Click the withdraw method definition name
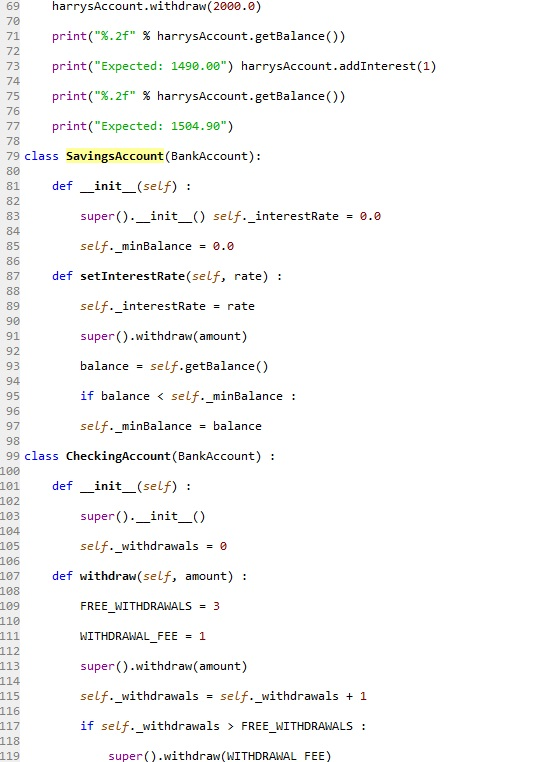The height and width of the screenshot is (762, 541). [108, 576]
